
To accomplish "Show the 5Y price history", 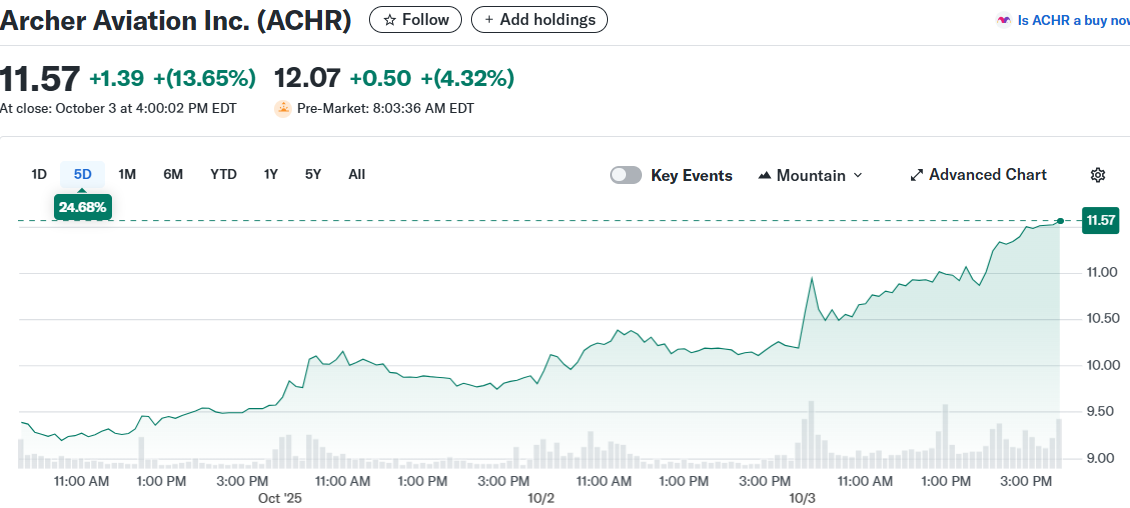I will point(313,174).
